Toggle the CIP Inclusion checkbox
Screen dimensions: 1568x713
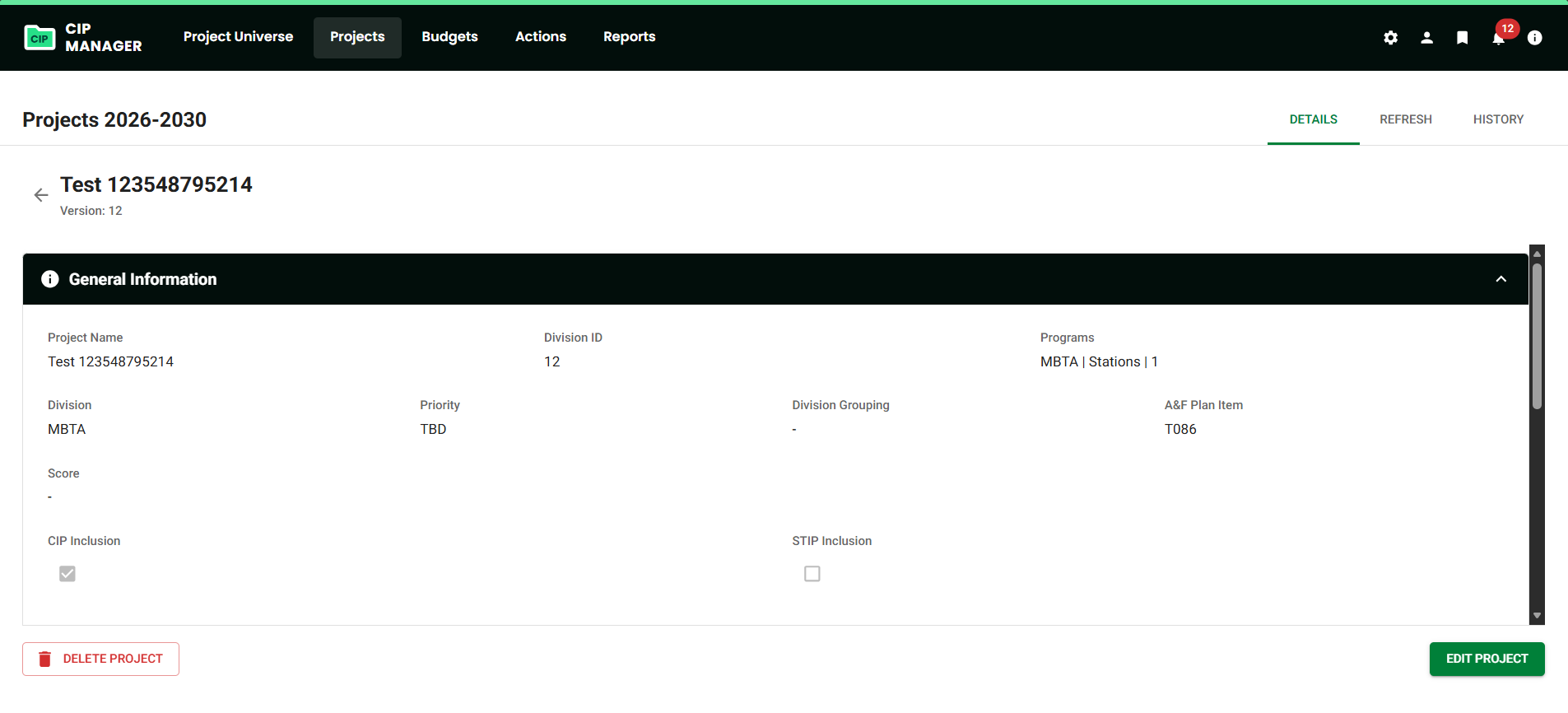pos(67,574)
